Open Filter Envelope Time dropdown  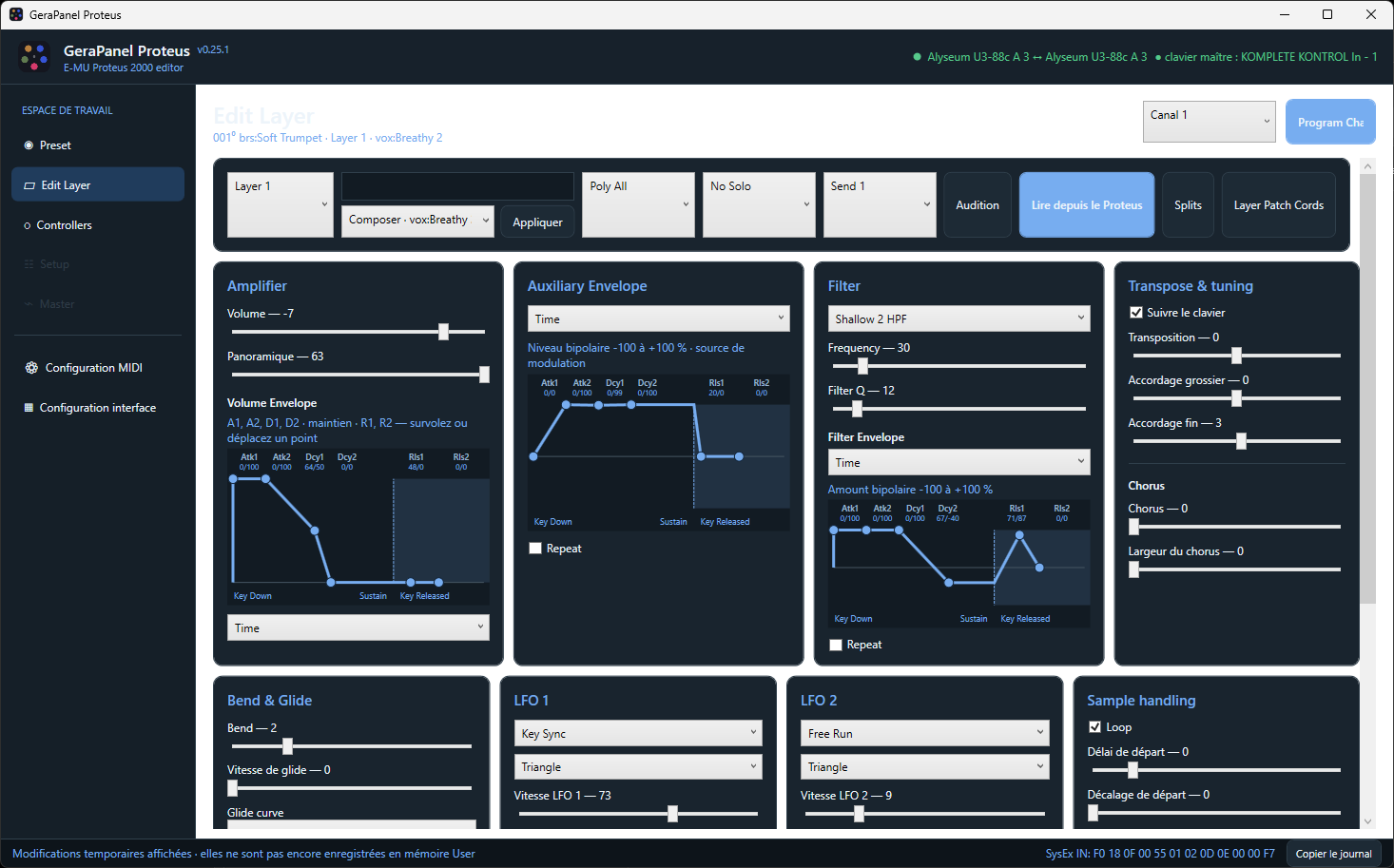click(x=958, y=462)
